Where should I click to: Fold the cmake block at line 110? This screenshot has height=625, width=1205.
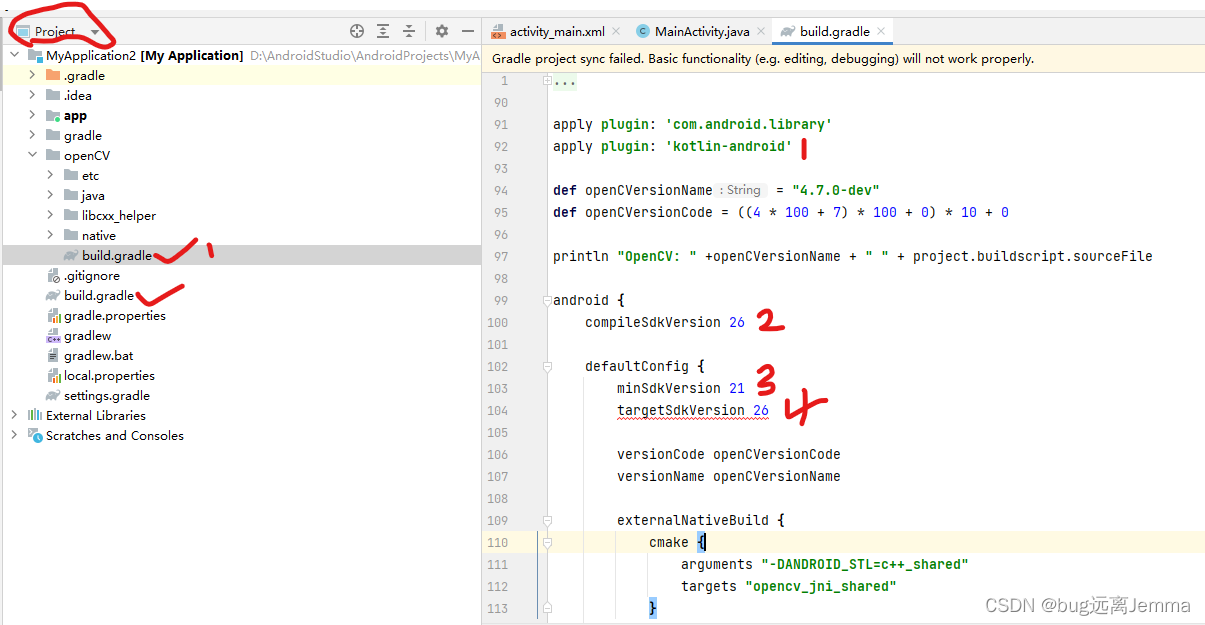[x=547, y=542]
